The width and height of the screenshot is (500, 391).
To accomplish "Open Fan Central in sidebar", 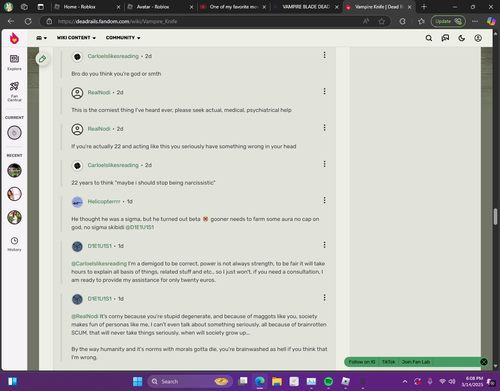I will [x=14, y=91].
